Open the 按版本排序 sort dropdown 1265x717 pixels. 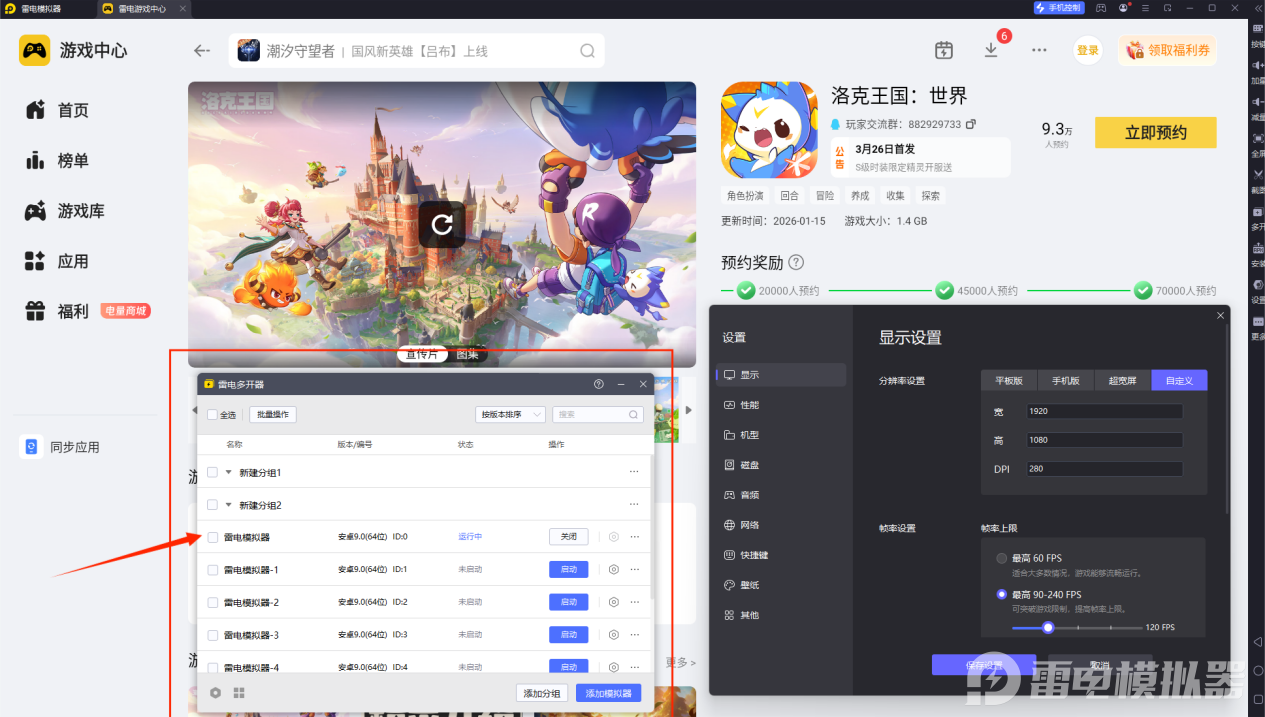510,414
